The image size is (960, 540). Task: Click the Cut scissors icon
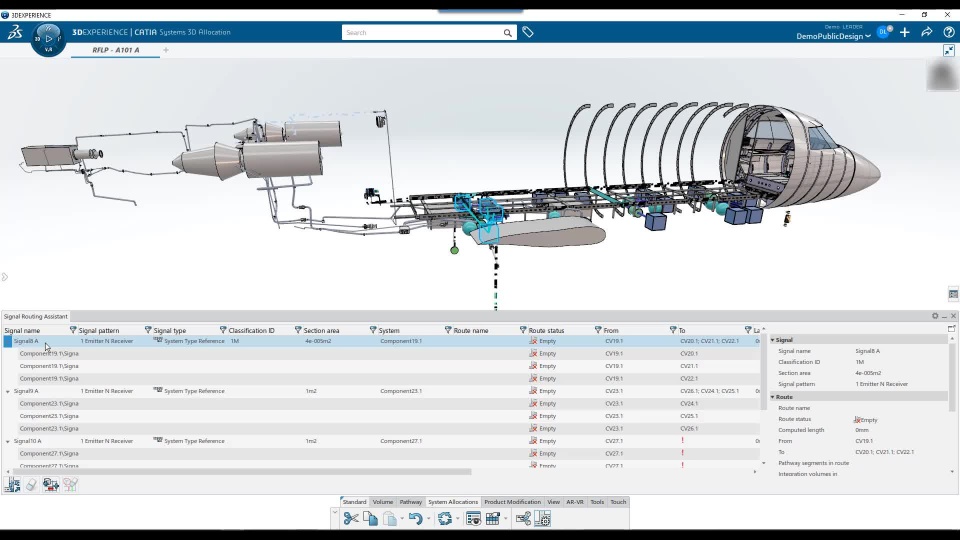click(x=351, y=519)
